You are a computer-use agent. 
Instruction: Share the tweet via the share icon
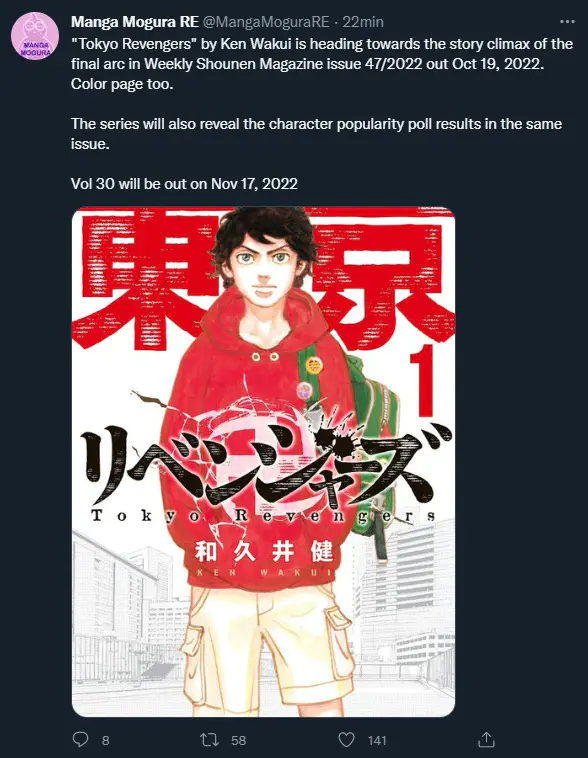pos(486,739)
